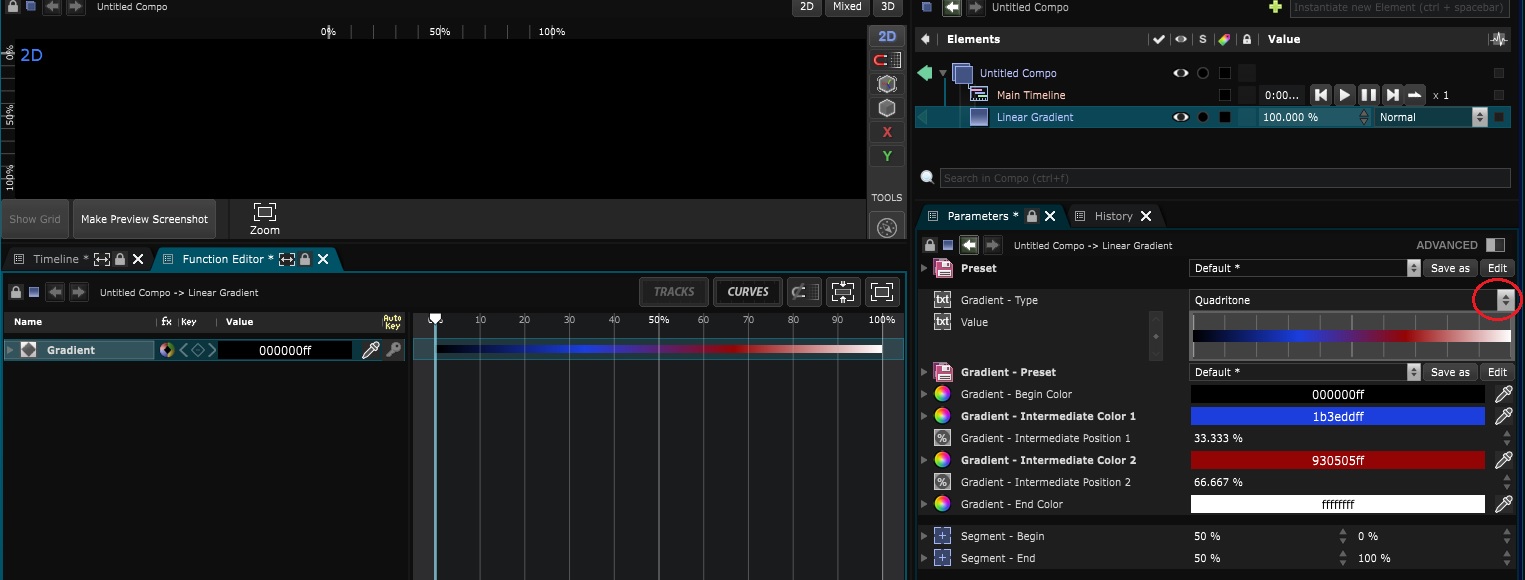The height and width of the screenshot is (580, 1525).
Task: Toggle solo circle for Untitled Compo
Action: click(1203, 73)
